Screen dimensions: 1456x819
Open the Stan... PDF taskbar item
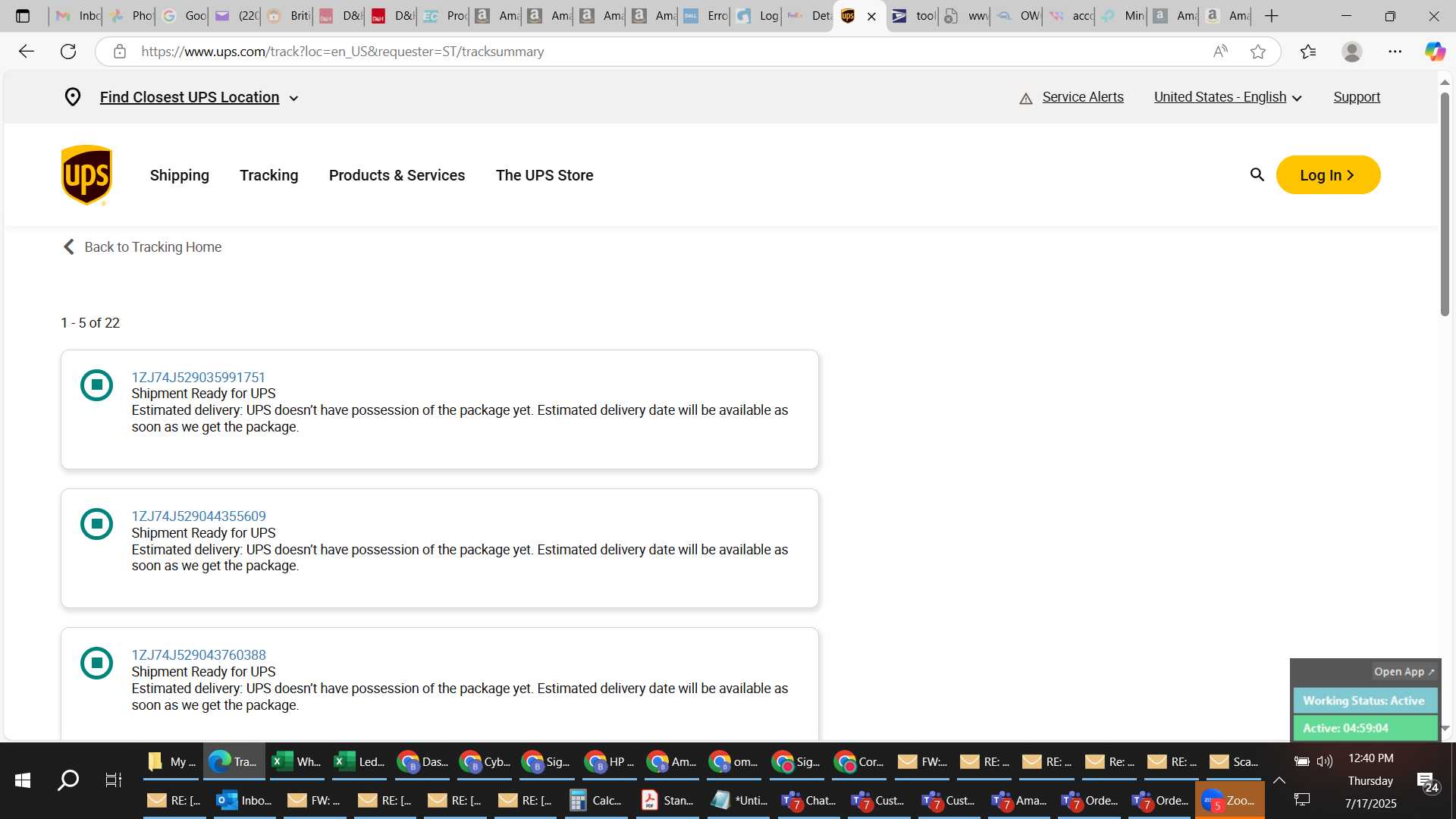point(667,800)
